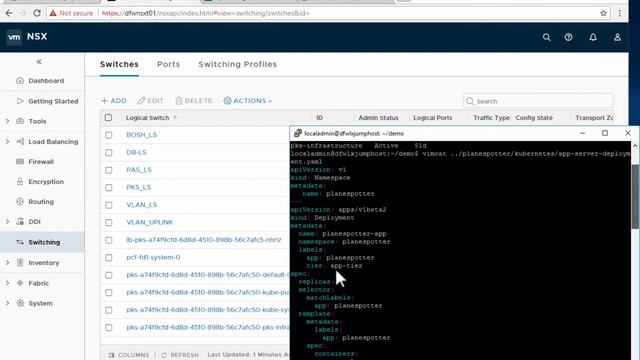This screenshot has width=640, height=360.
Task: Click the System gear icon in sidebar
Action: pos(20,303)
